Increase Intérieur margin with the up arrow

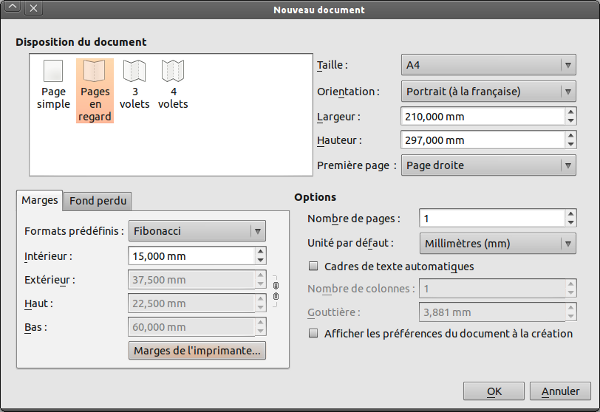pos(261,251)
